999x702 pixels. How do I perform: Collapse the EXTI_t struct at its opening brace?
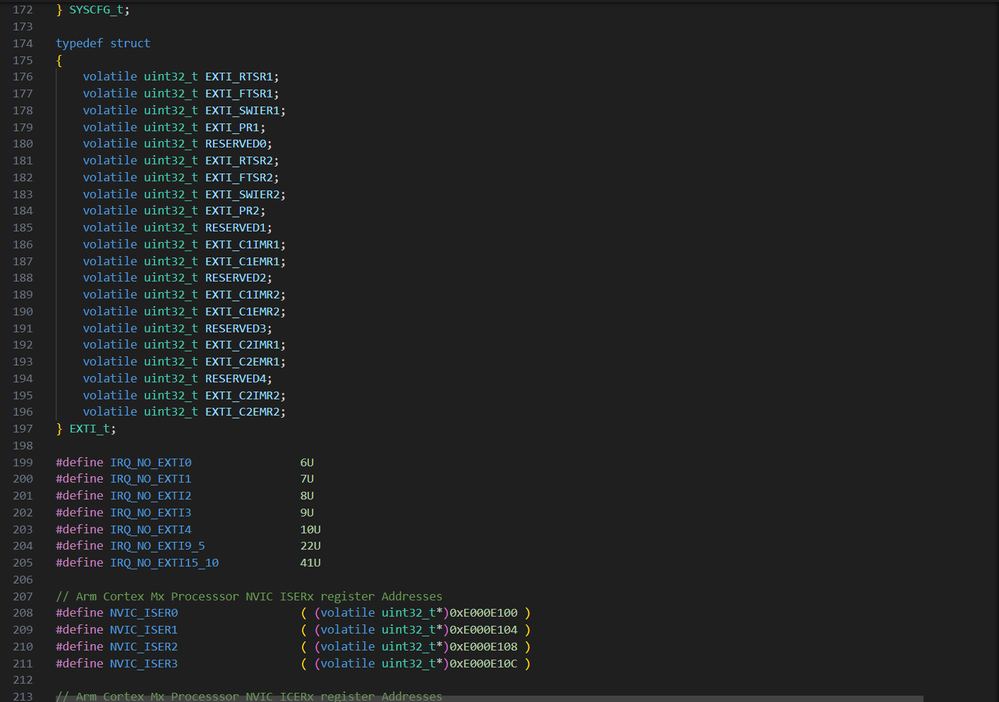[59, 61]
